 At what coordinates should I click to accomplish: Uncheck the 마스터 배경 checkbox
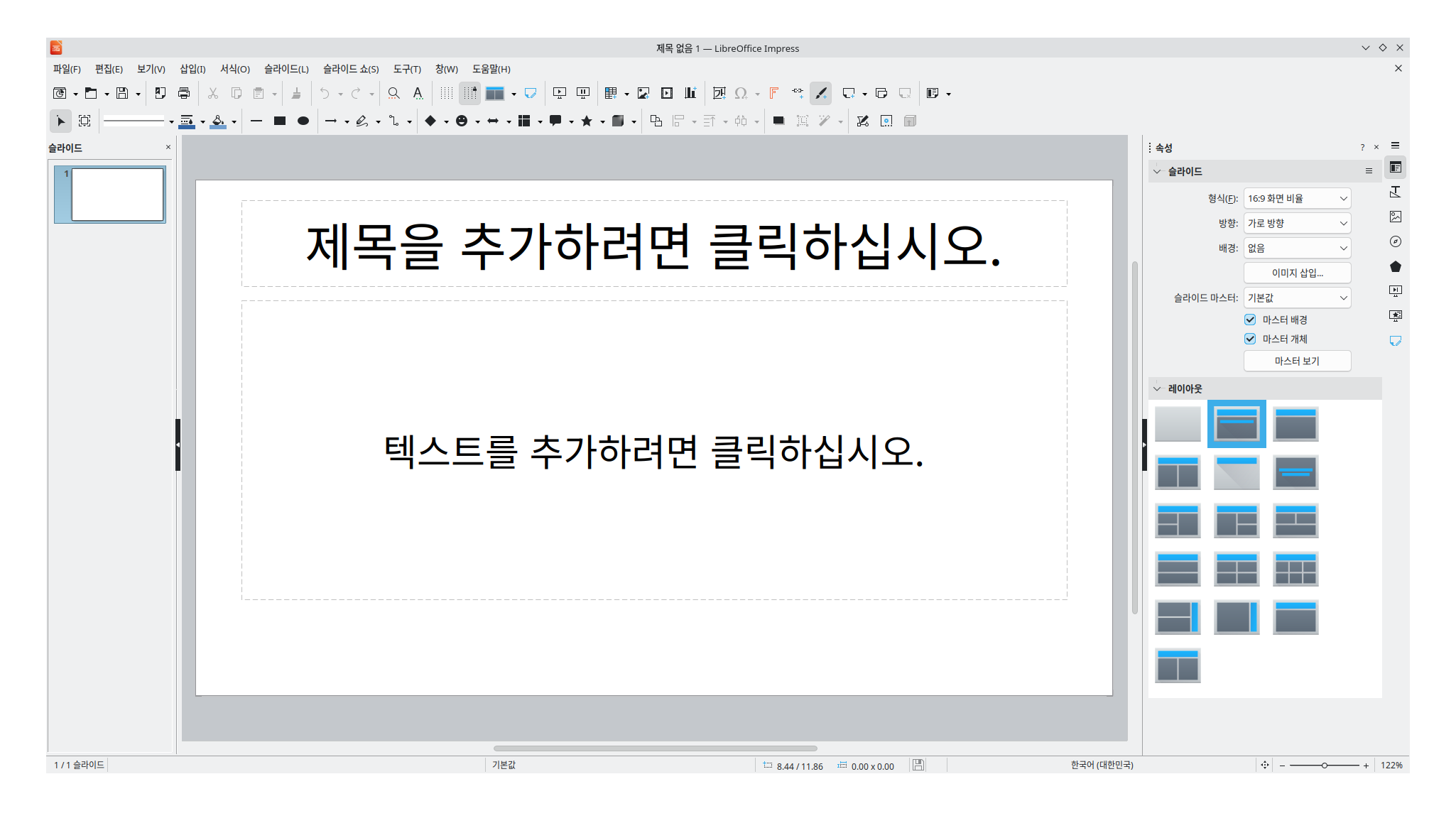(1250, 320)
